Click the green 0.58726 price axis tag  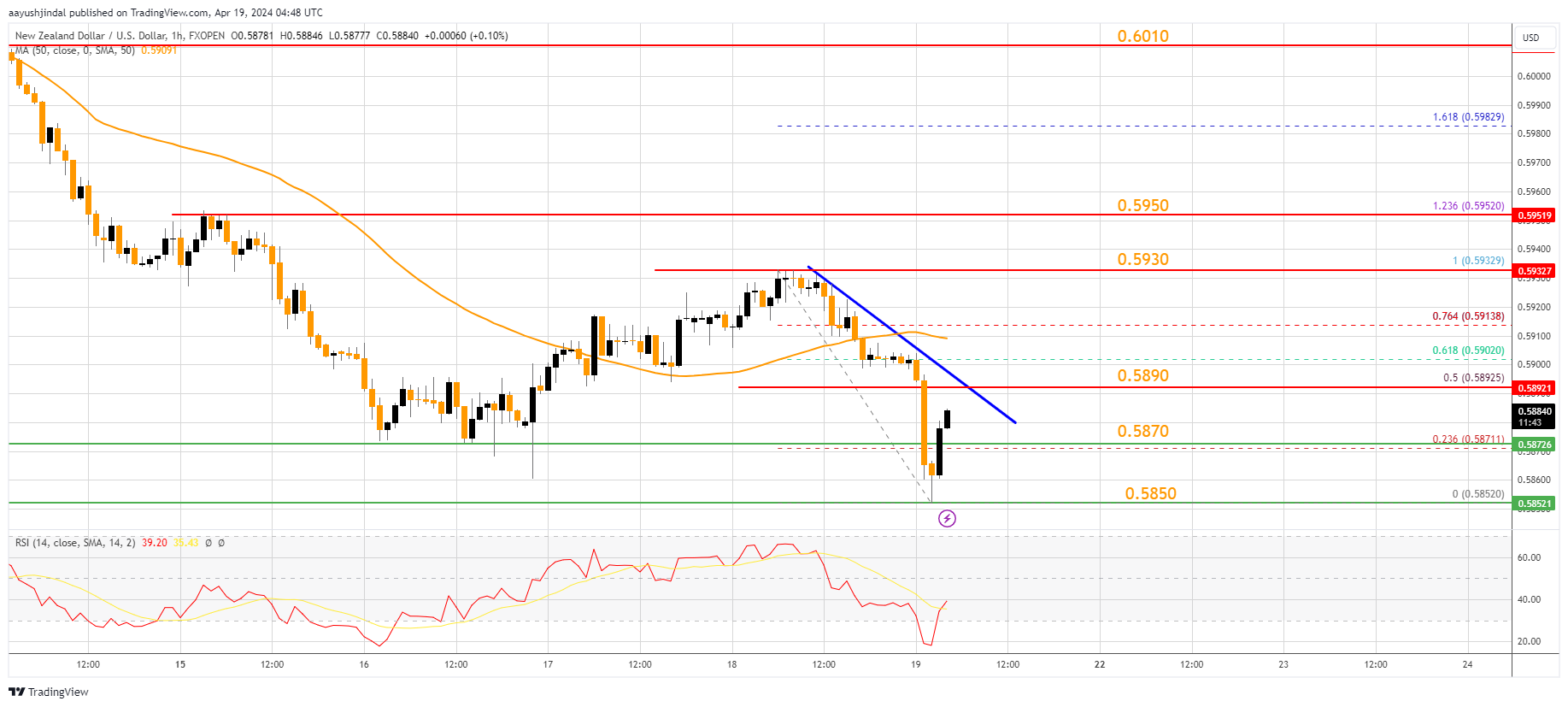[x=1535, y=445]
